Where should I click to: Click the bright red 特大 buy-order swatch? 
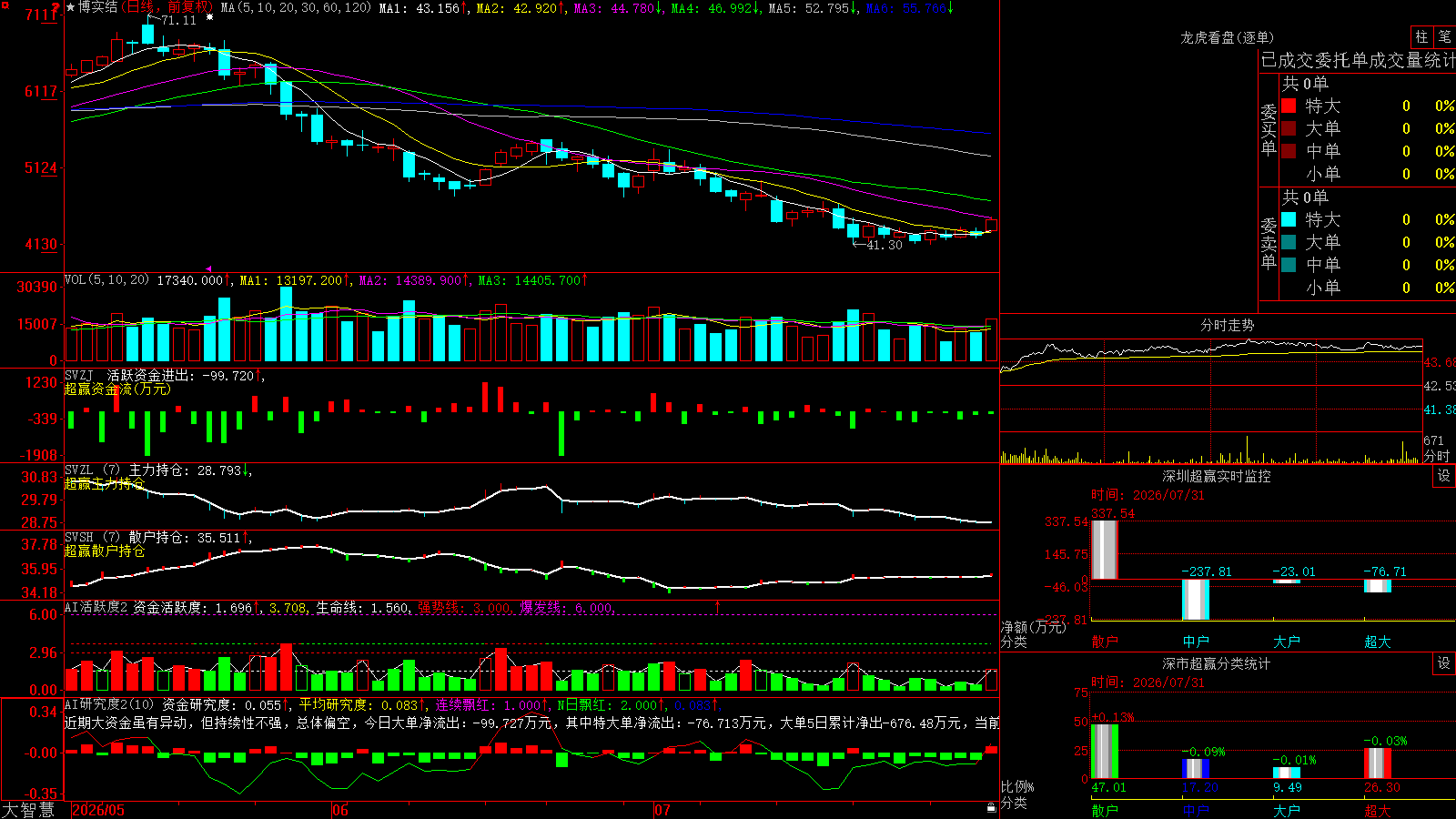1289,106
